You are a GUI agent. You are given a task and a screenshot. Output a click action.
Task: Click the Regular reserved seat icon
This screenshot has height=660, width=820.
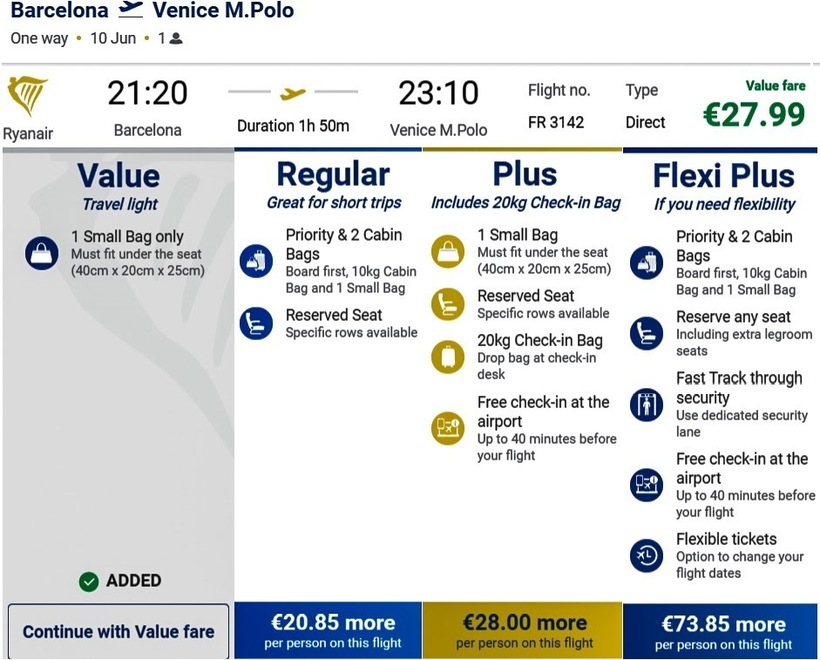click(x=256, y=323)
